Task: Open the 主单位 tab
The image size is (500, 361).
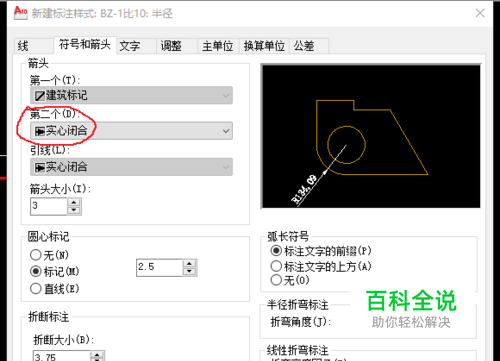Action: (218, 46)
